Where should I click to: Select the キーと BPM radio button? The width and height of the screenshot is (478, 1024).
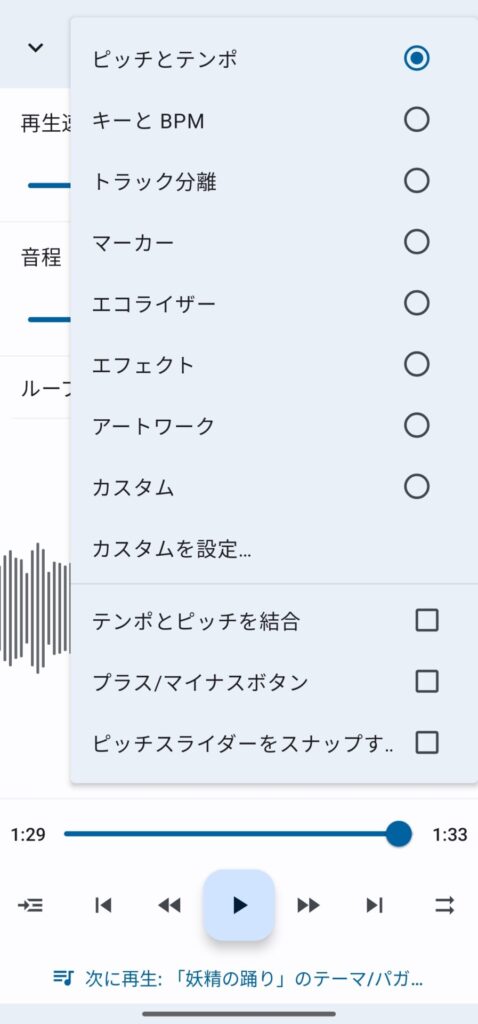416,120
